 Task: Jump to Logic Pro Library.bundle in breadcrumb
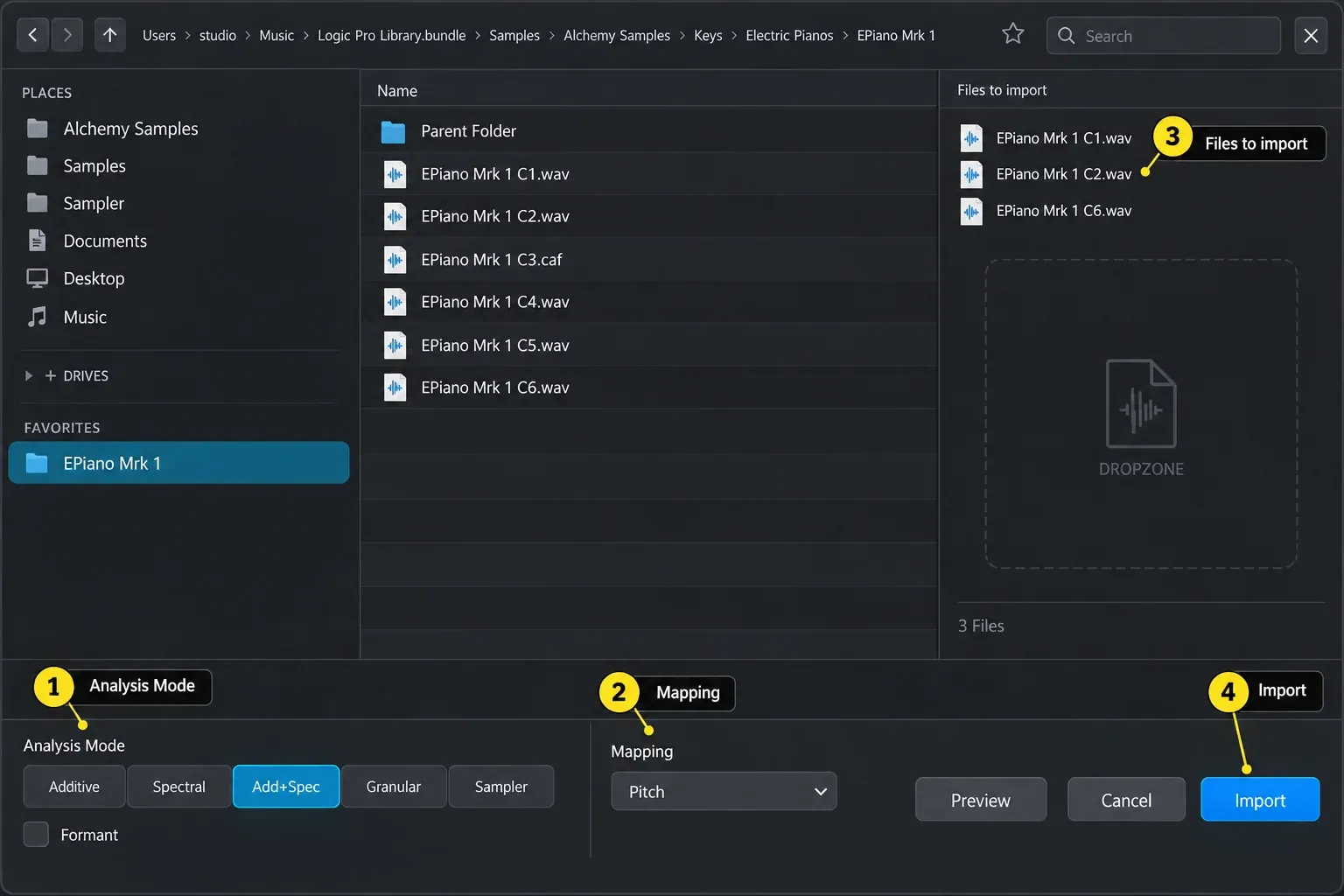click(x=392, y=36)
